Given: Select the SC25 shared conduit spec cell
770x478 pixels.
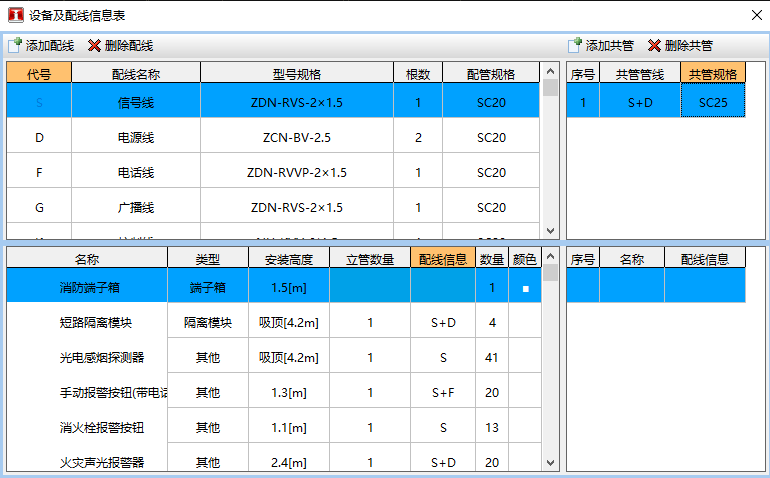Looking at the screenshot, I should point(713,102).
